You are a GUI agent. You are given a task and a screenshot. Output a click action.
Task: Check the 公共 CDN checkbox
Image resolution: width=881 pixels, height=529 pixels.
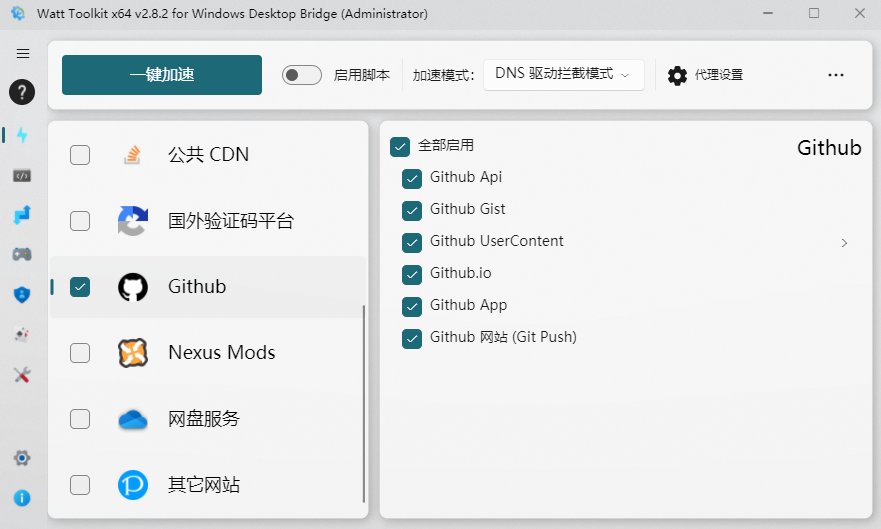tap(80, 155)
